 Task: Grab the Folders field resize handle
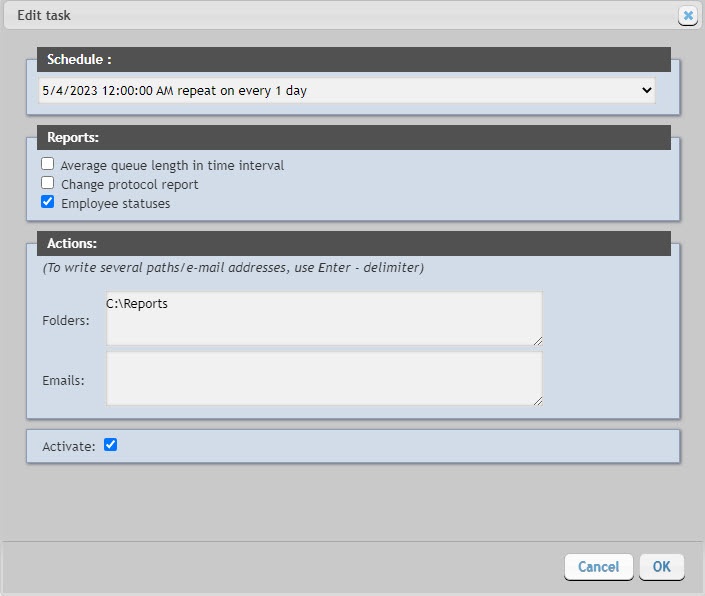537,340
